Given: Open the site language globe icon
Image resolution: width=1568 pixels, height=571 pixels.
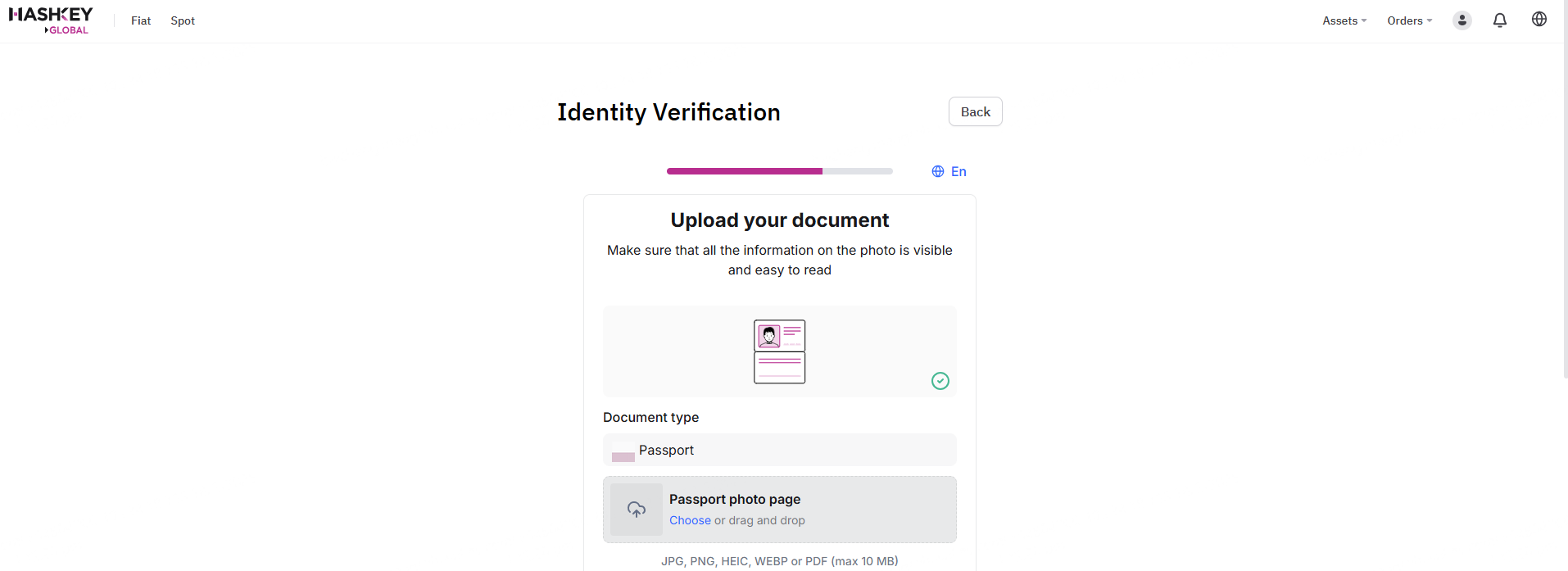Looking at the screenshot, I should 1539,20.
